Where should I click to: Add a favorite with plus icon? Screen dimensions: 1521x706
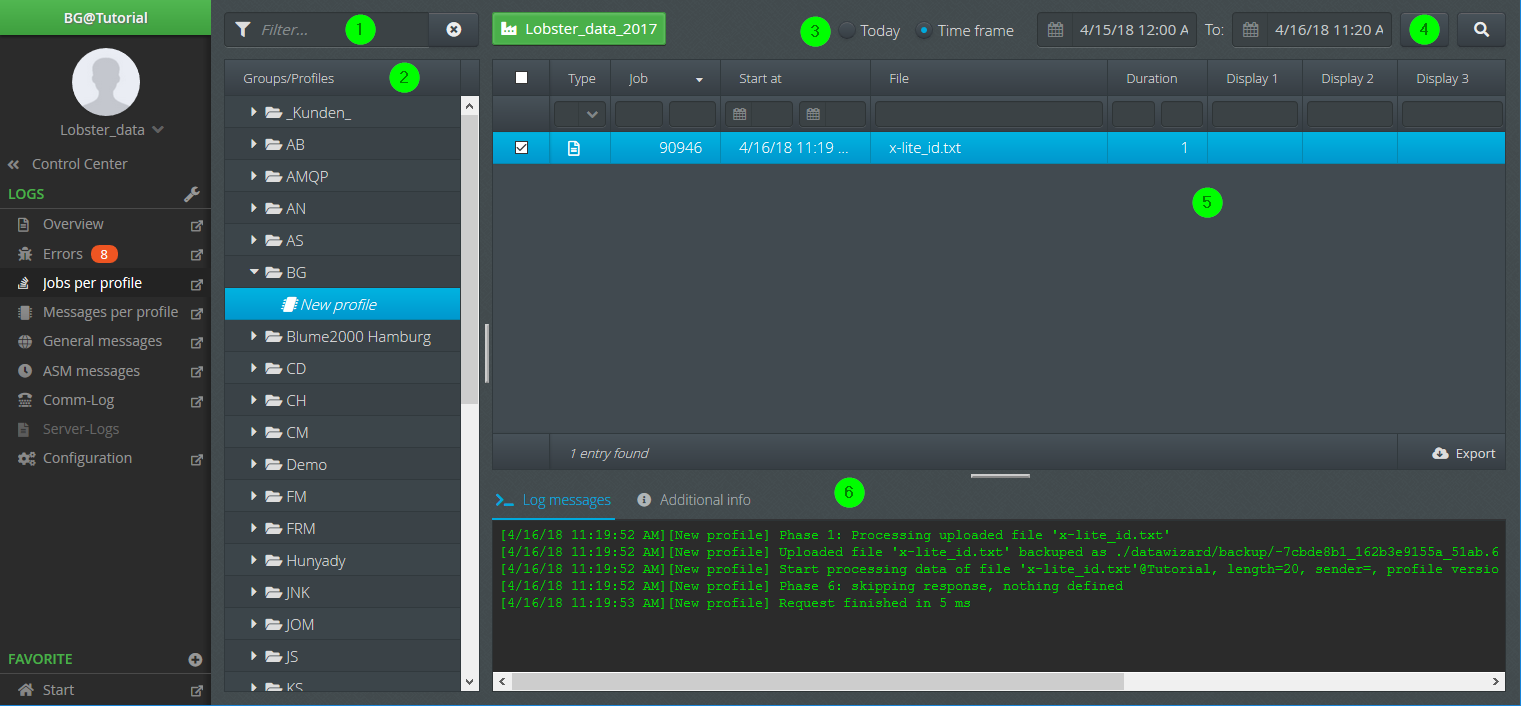pos(195,659)
